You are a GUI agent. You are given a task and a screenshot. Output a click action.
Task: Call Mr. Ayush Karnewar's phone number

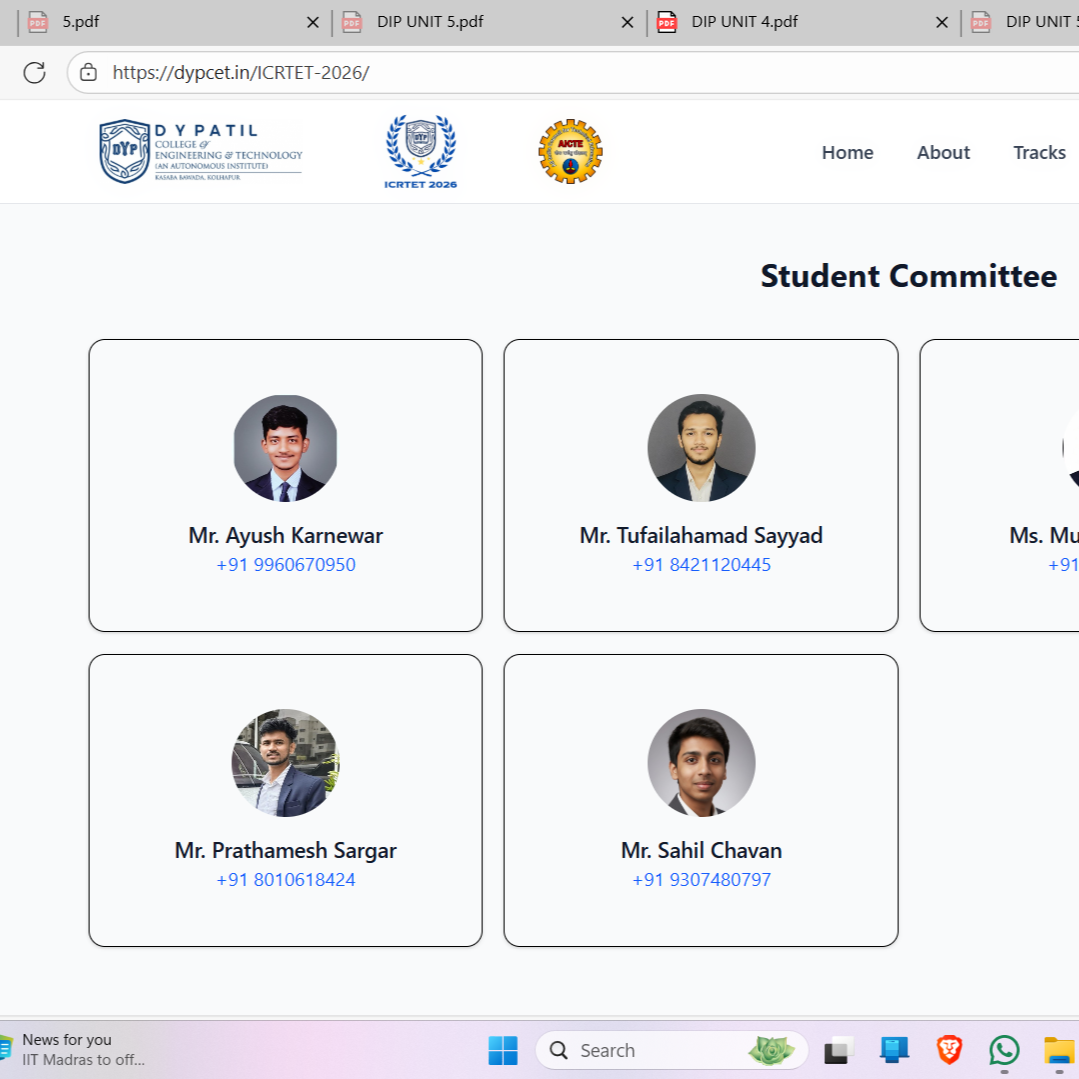(285, 564)
